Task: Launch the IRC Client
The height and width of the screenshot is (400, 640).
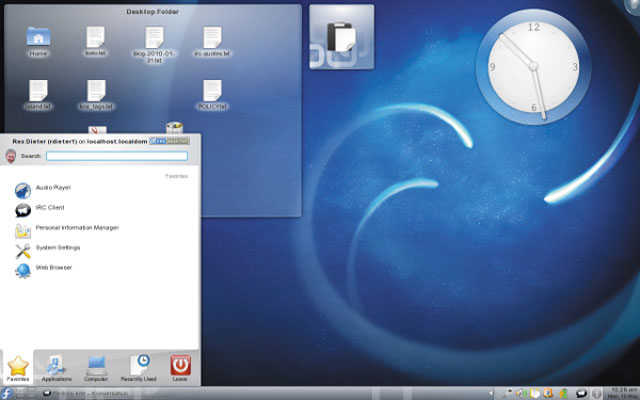Action: [x=40, y=210]
